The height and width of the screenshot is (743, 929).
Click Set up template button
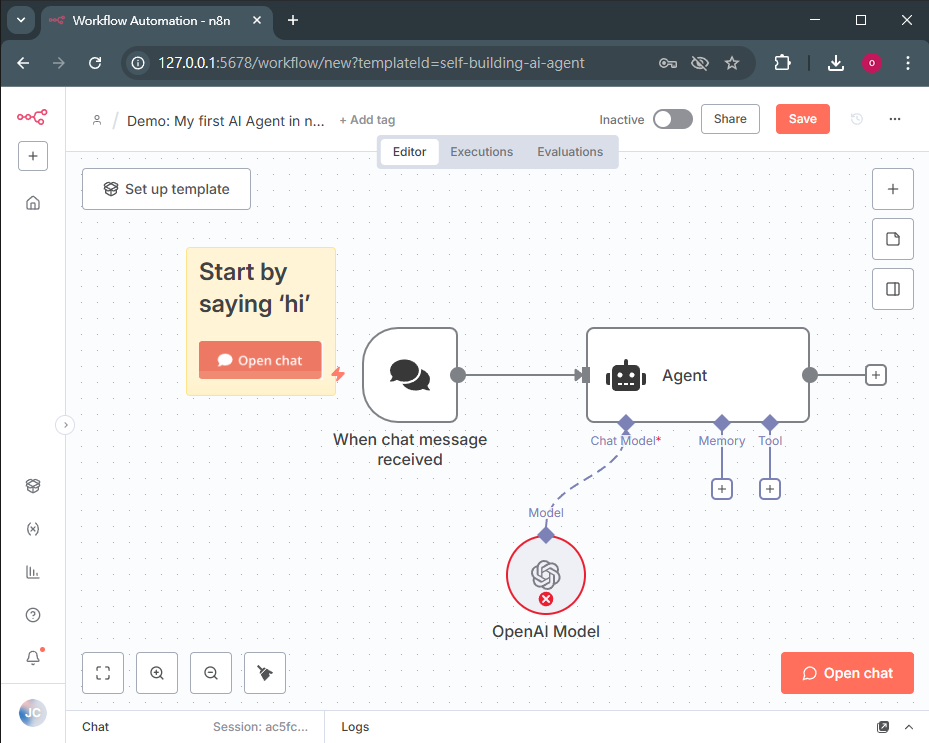point(166,189)
